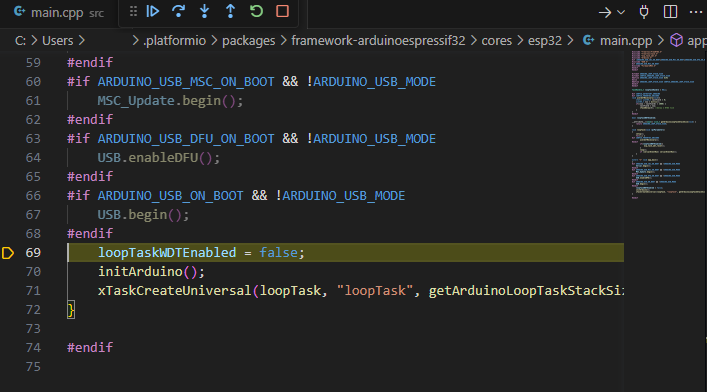
Task: Click the code minimap overview
Action: tap(668, 125)
